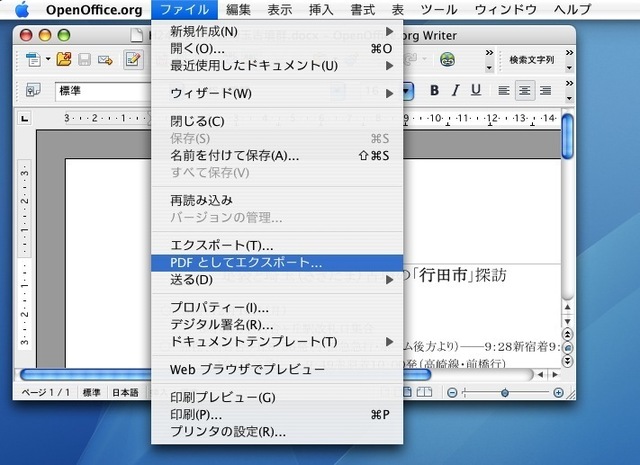Click the 日本語 language status field

pos(125,393)
